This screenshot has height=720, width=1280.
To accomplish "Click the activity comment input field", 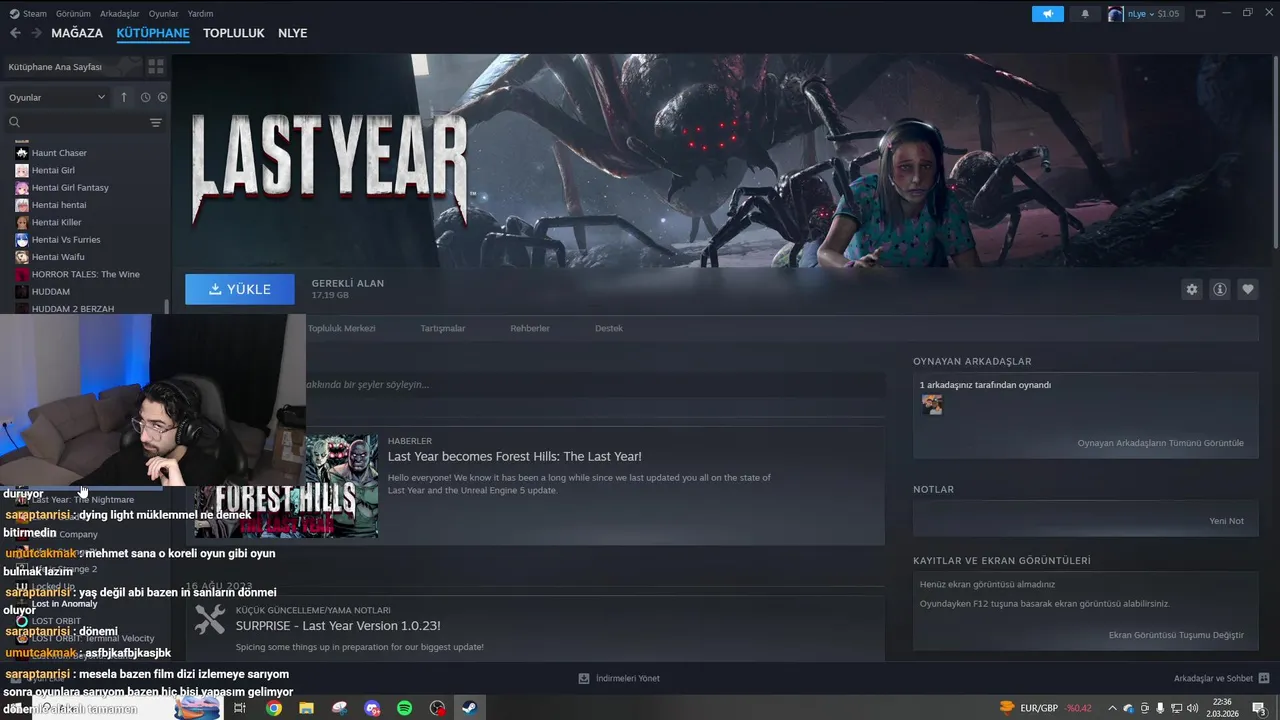I will [x=595, y=384].
